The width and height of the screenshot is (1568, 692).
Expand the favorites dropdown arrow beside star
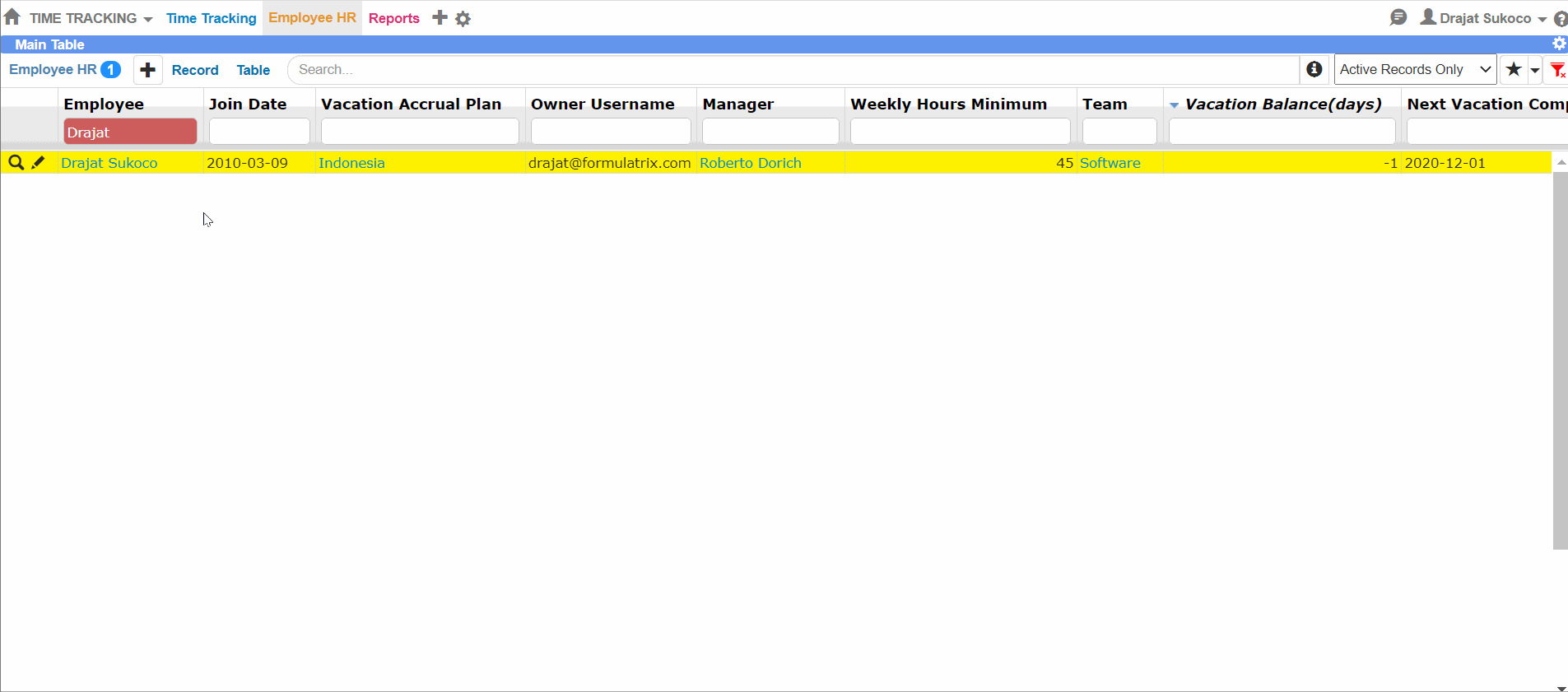coord(1535,71)
